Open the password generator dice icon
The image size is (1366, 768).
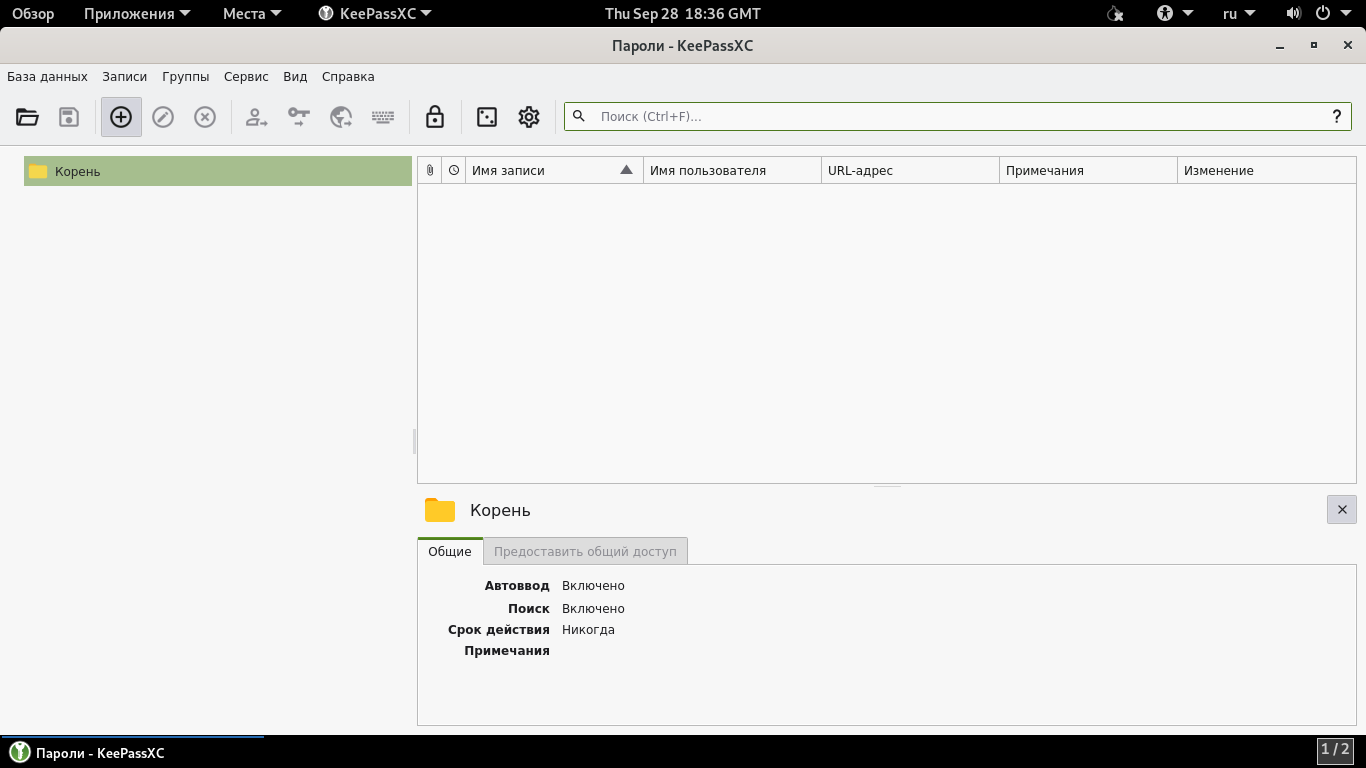[x=487, y=117]
